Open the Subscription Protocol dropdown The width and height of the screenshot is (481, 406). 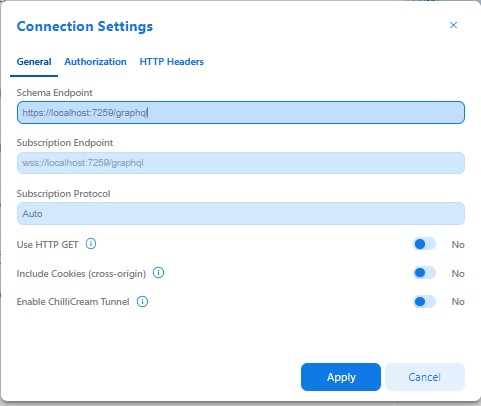[241, 213]
